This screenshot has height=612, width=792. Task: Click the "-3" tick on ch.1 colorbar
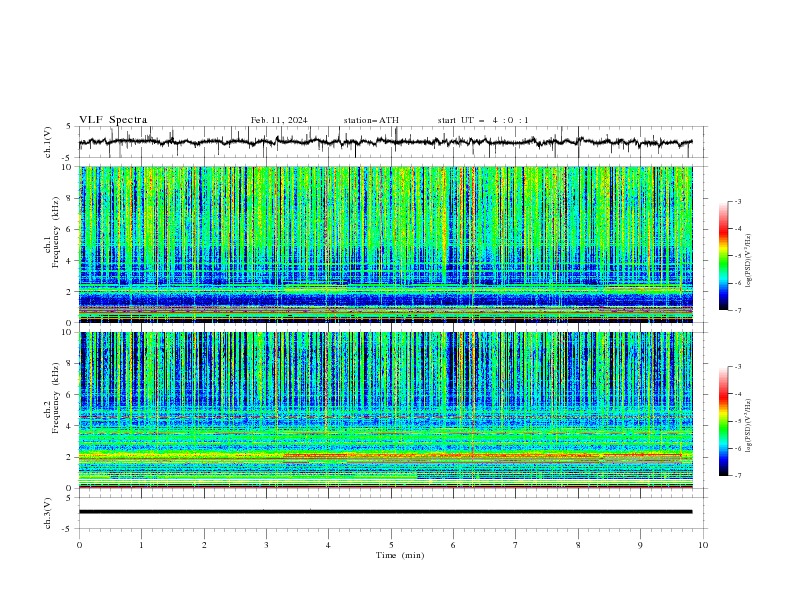click(x=737, y=201)
